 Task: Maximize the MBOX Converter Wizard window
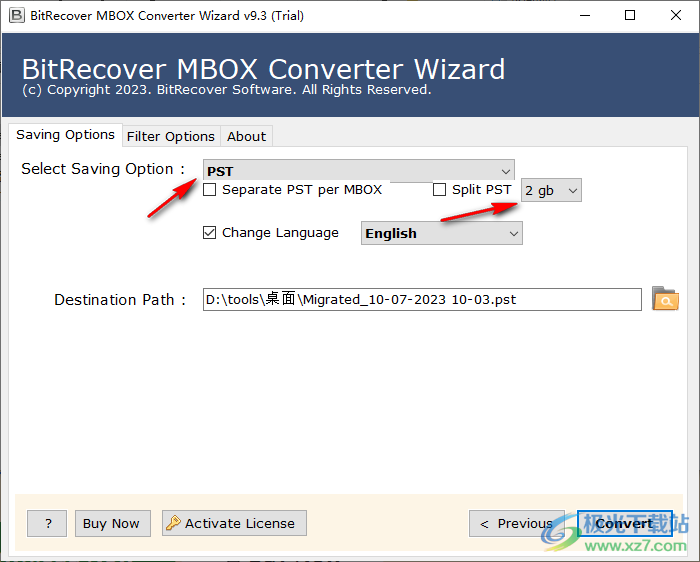[x=630, y=16]
